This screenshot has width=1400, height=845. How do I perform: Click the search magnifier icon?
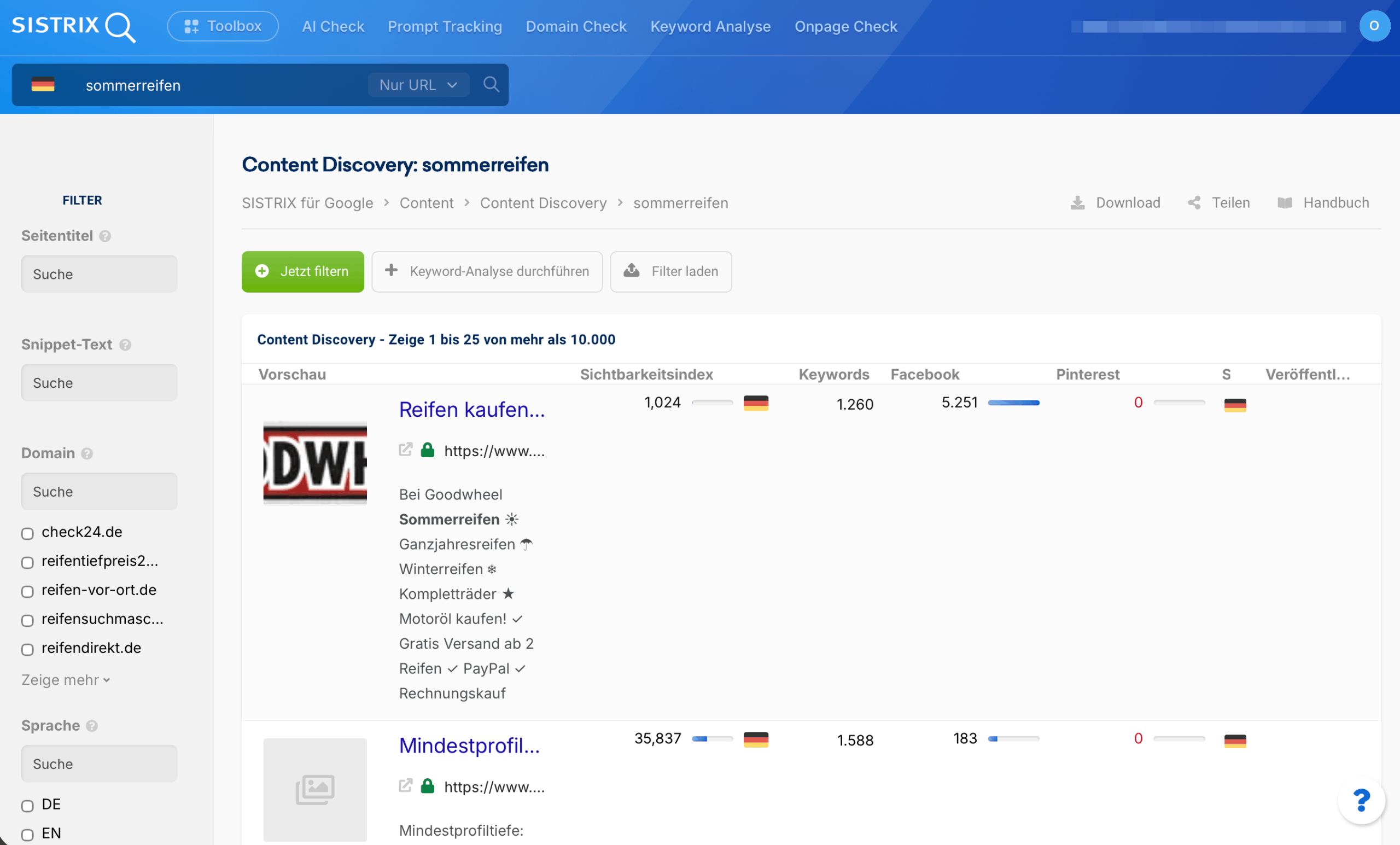491,85
